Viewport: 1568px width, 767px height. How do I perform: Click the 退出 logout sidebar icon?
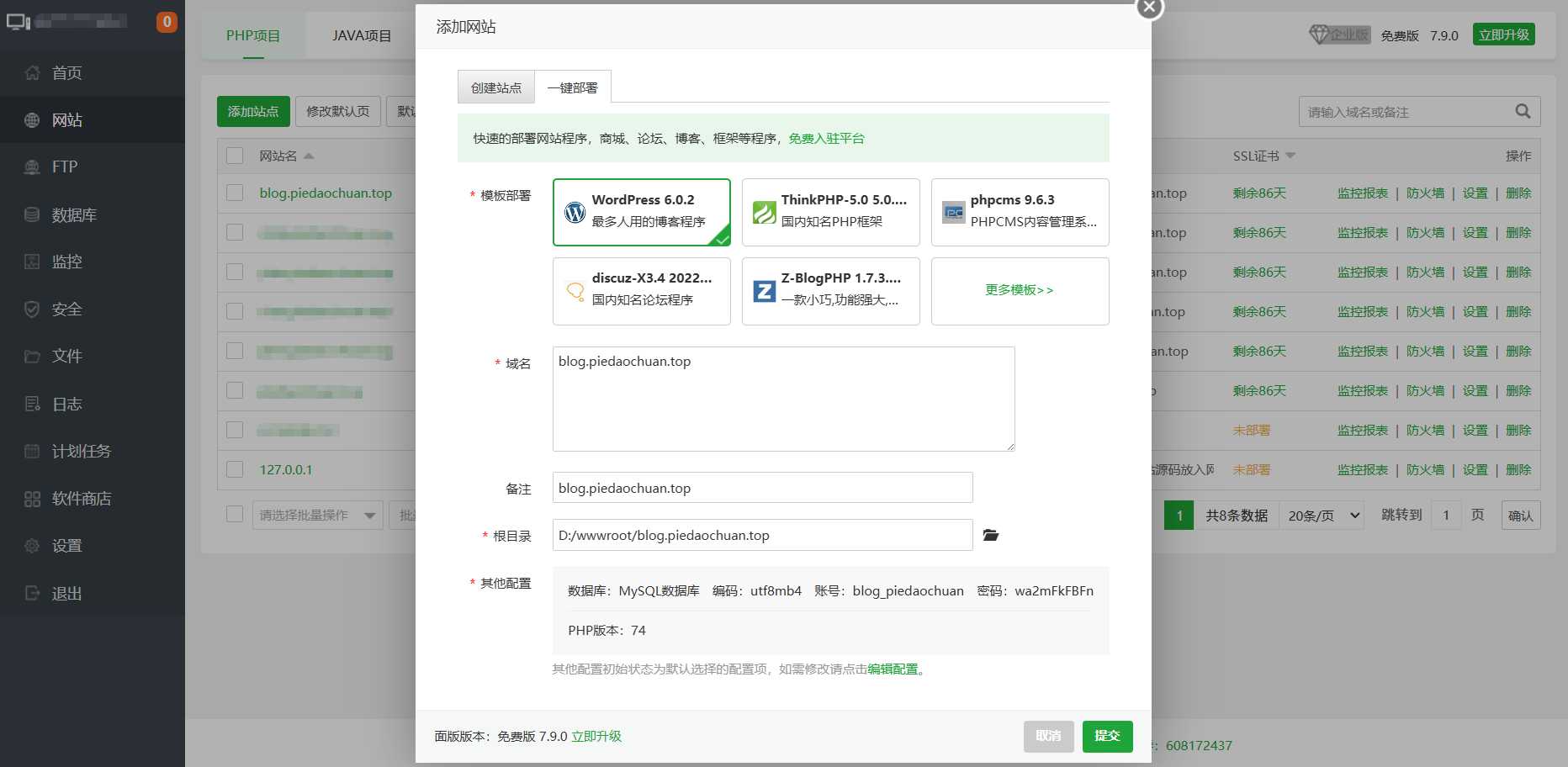pyautogui.click(x=32, y=593)
